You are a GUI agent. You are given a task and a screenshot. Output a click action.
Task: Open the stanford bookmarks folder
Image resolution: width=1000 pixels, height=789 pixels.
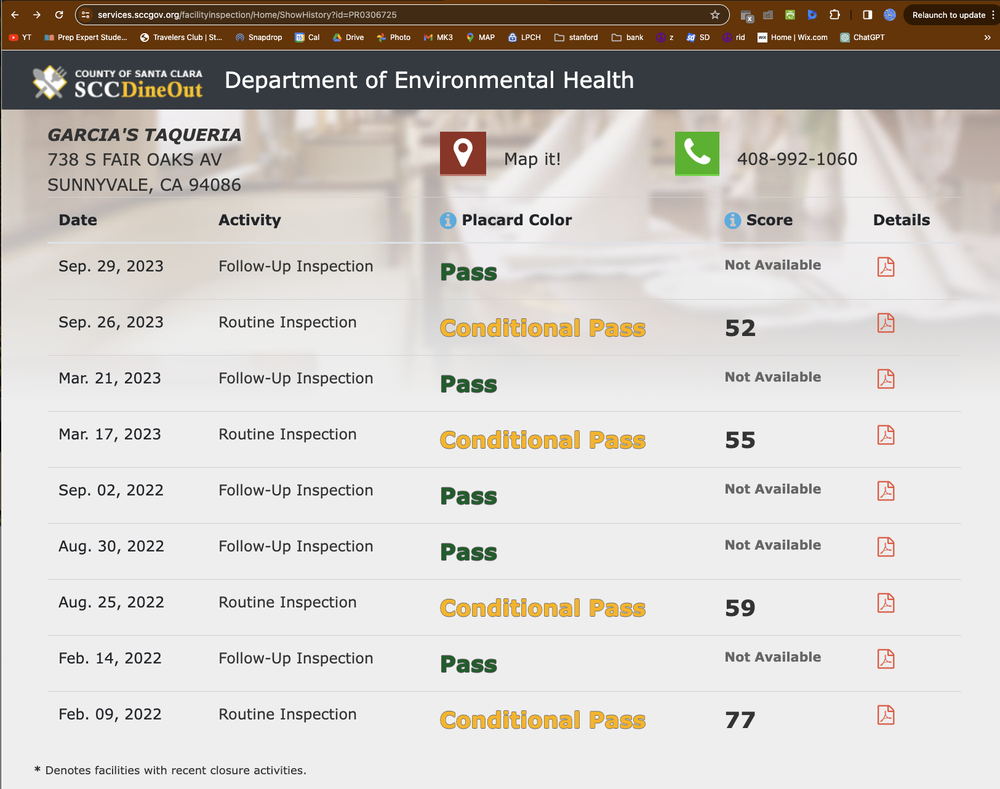(575, 37)
